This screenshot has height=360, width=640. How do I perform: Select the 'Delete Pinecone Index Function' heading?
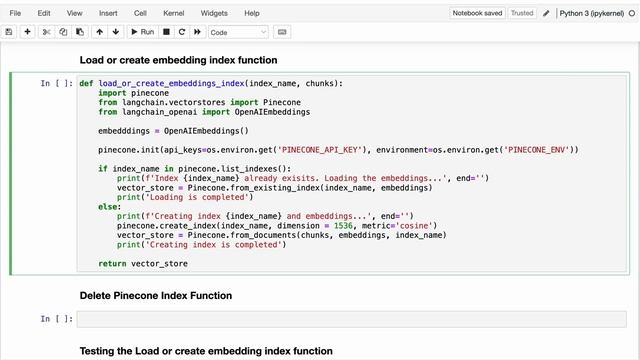click(156, 296)
